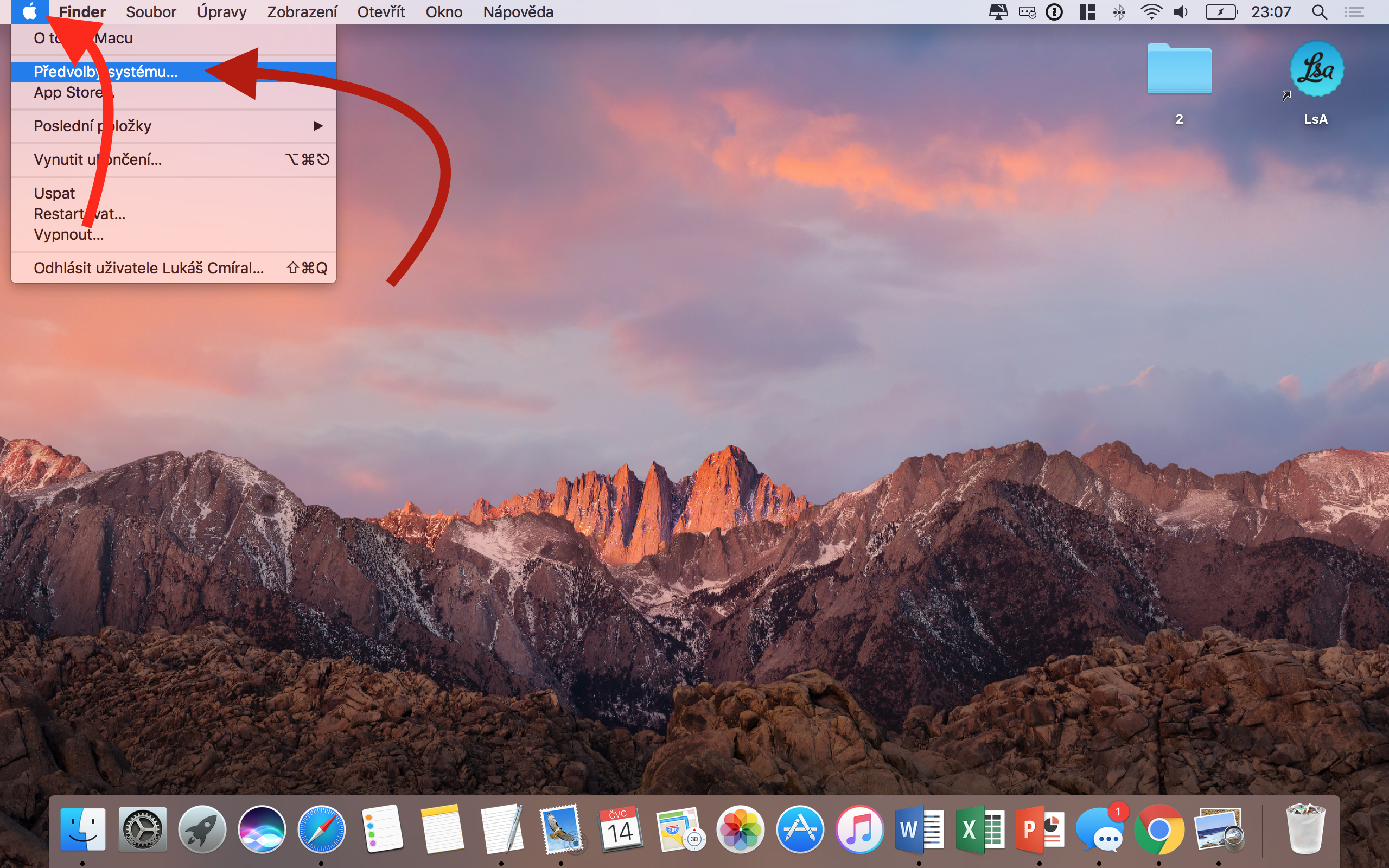Open iTunes music icon in Dock
The image size is (1389, 868).
[859, 829]
